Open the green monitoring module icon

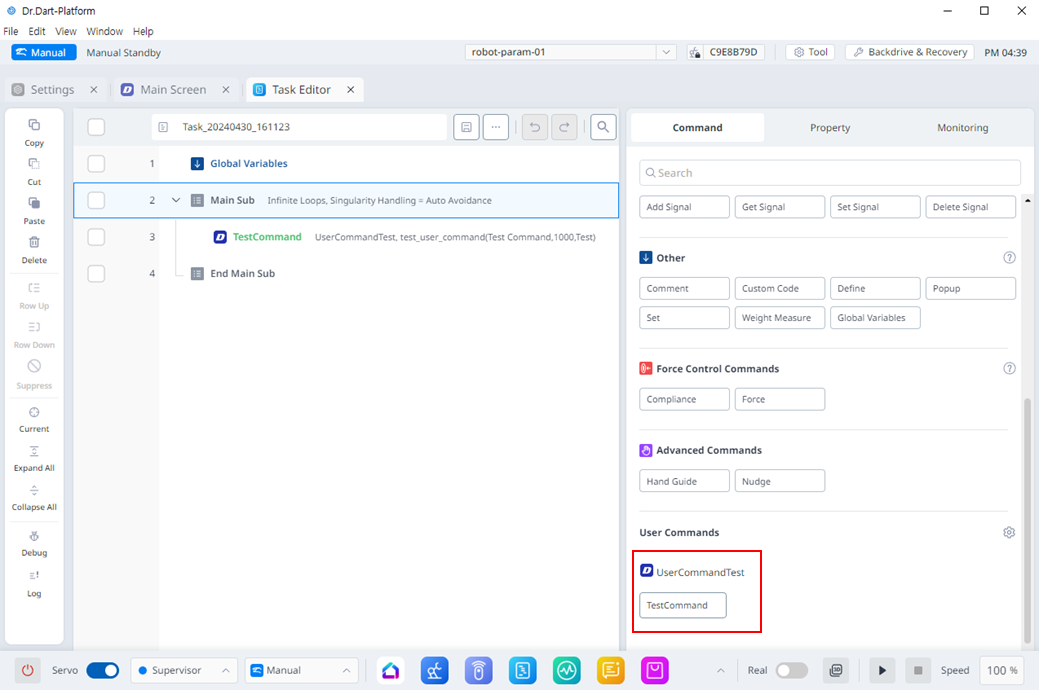[567, 671]
